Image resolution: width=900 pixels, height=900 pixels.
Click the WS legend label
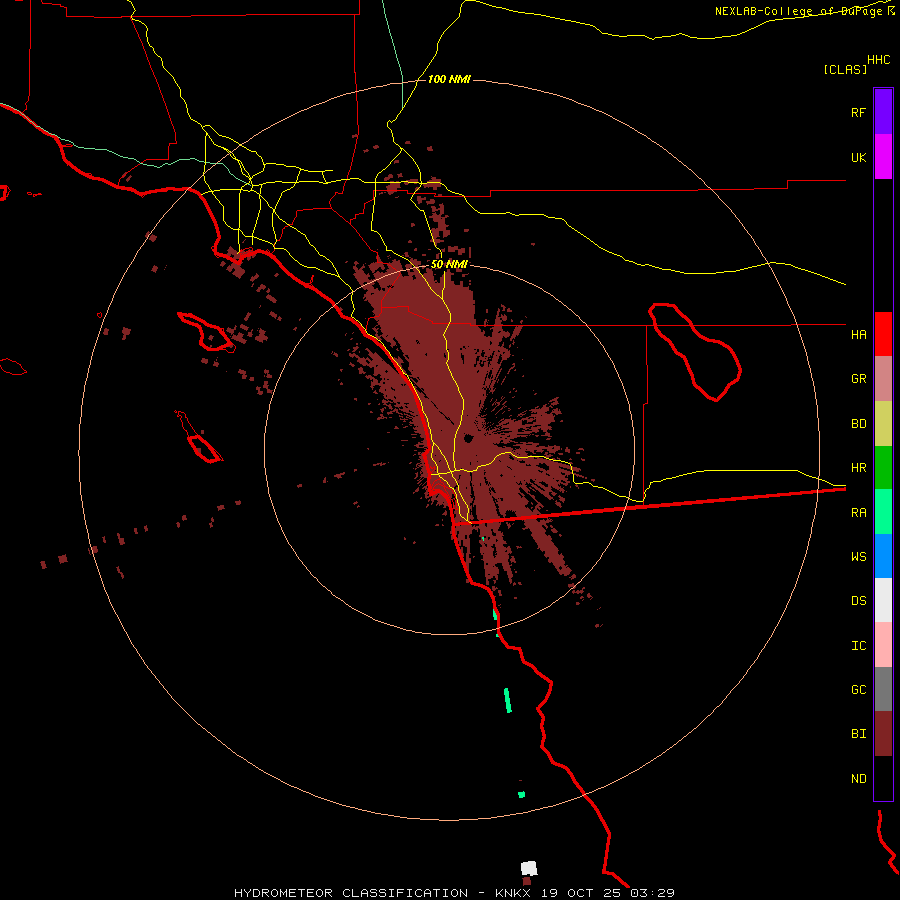[x=858, y=557]
